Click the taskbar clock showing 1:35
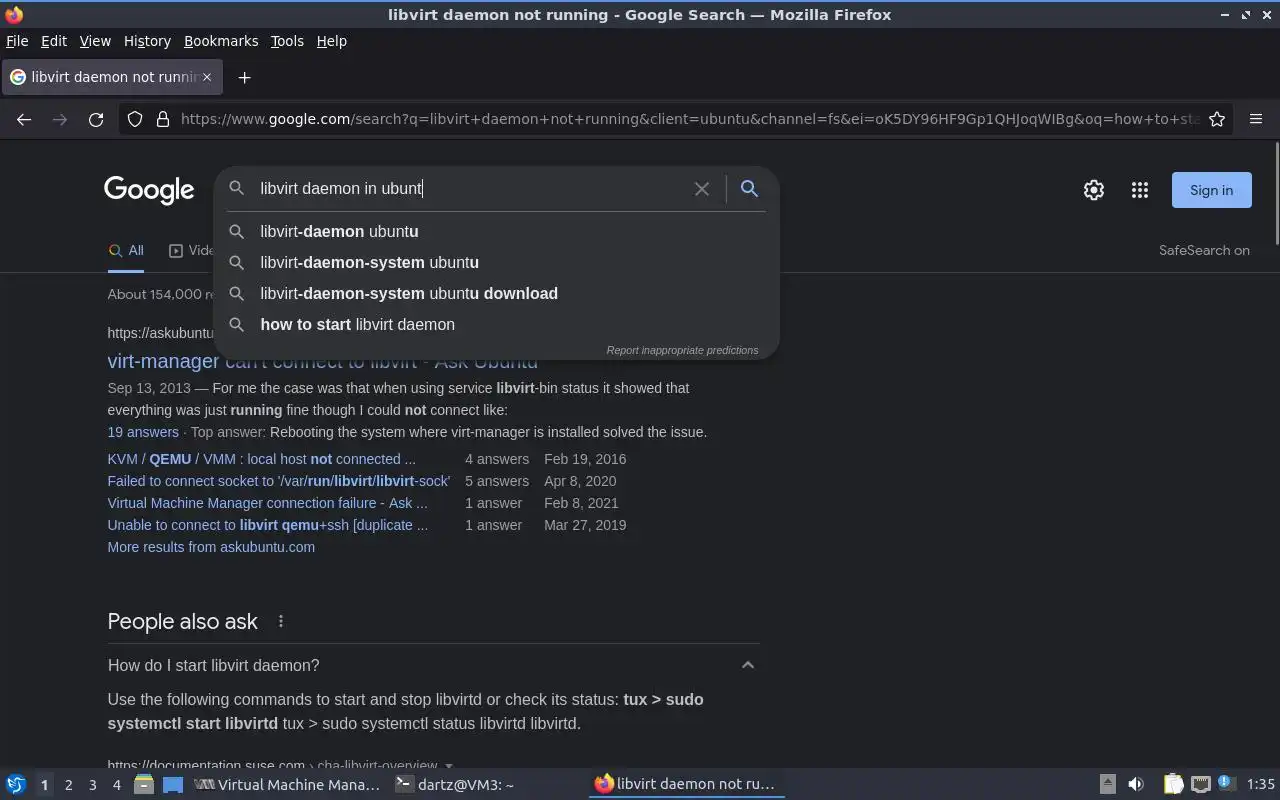Image resolution: width=1280 pixels, height=800 pixels. pos(1261,785)
